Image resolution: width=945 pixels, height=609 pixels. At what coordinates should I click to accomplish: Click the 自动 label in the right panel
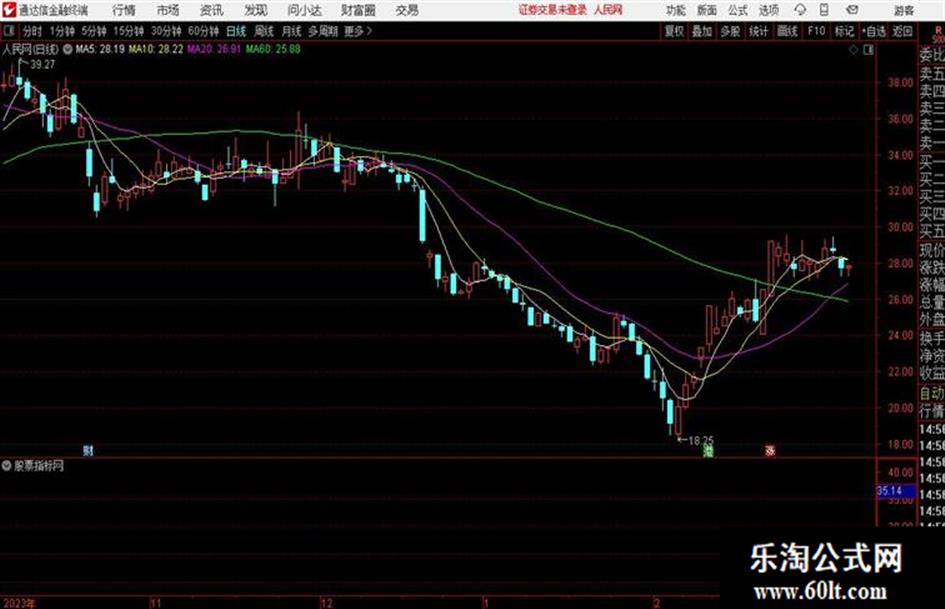[932, 393]
